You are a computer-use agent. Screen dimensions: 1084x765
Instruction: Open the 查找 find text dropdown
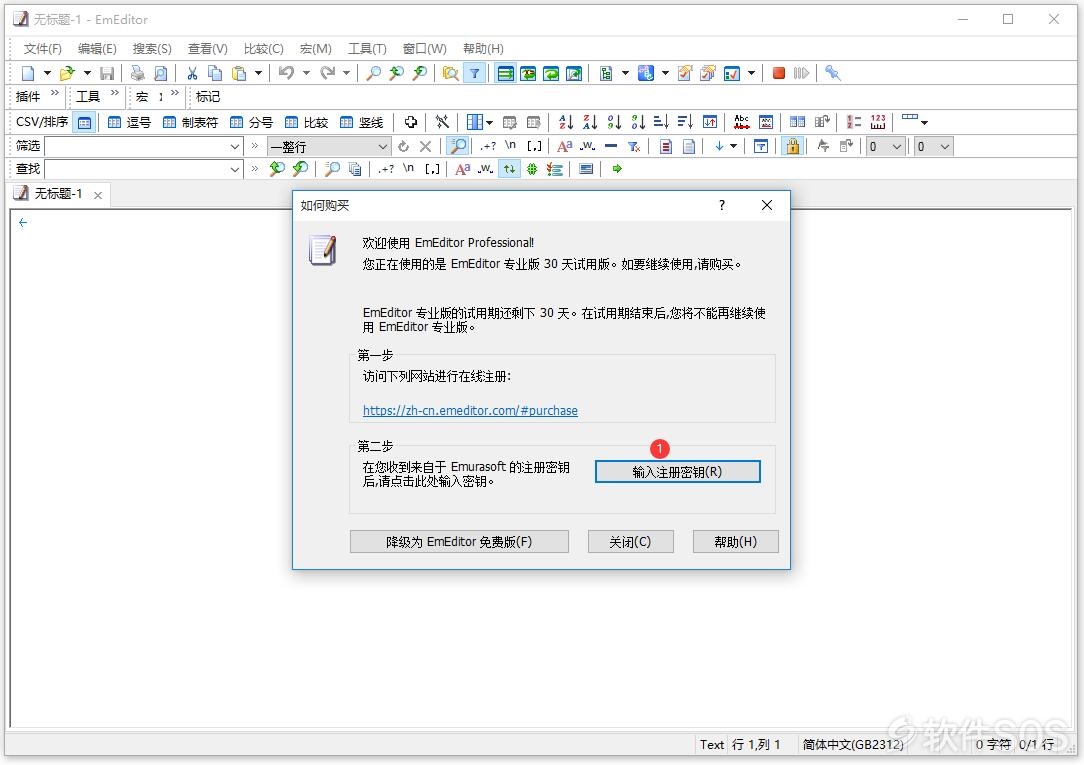[234, 169]
